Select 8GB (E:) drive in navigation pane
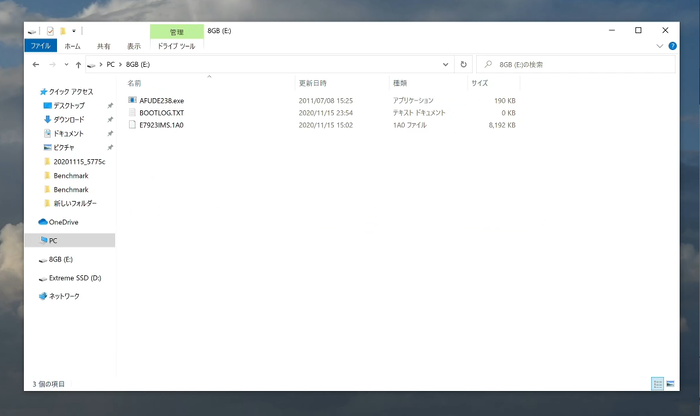Image resolution: width=700 pixels, height=416 pixels. coord(61,259)
